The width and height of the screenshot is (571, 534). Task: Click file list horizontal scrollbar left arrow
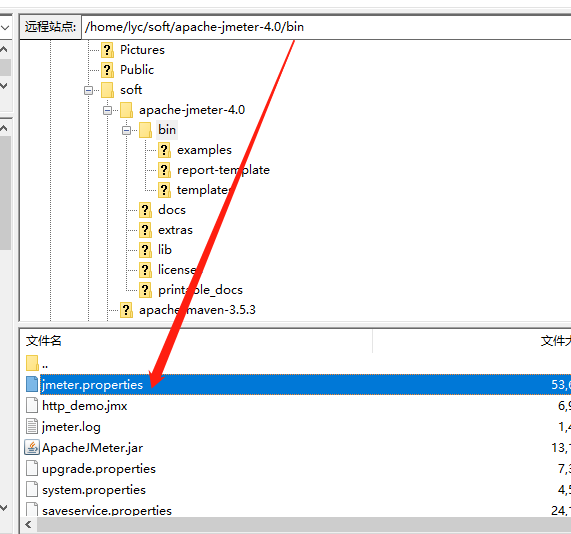click(x=28, y=525)
